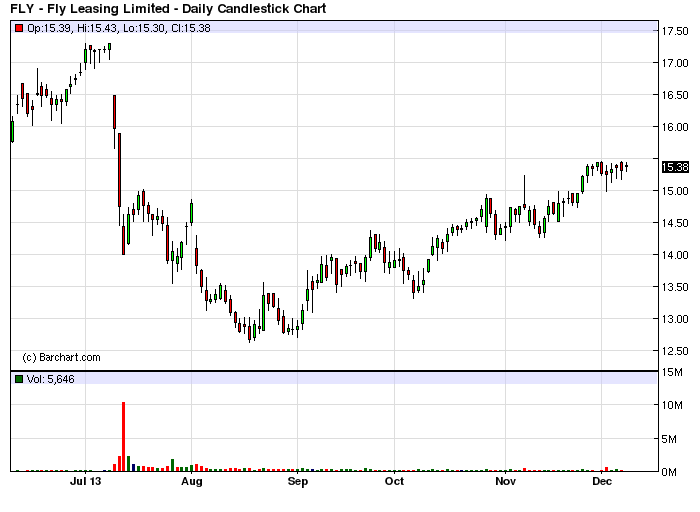Click the 13.00 price axis label

(x=675, y=319)
